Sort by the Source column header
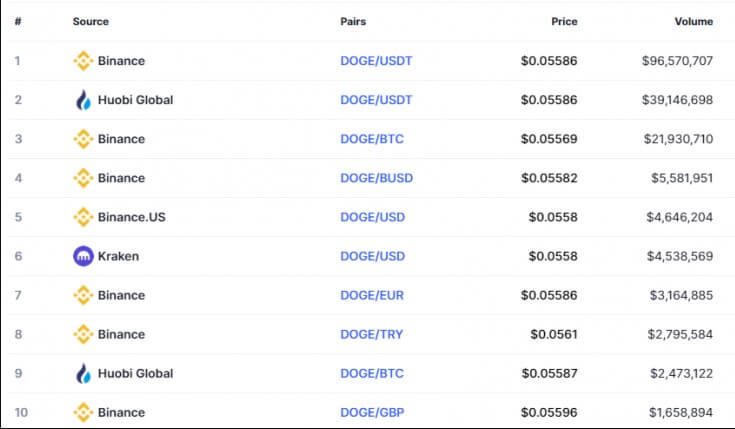Viewport: 735px width, 429px height. click(x=90, y=22)
